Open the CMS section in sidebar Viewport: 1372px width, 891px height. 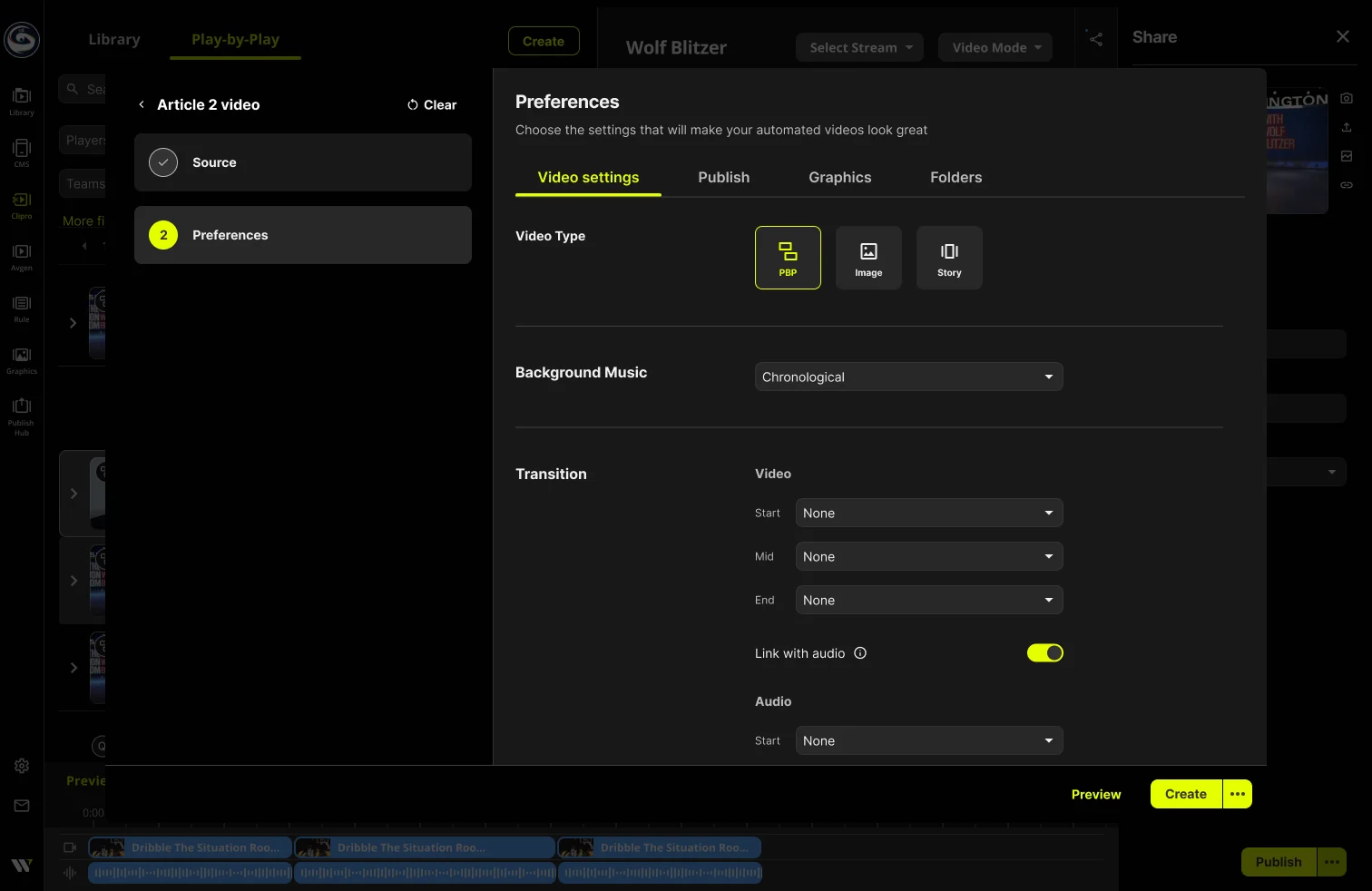(x=22, y=152)
